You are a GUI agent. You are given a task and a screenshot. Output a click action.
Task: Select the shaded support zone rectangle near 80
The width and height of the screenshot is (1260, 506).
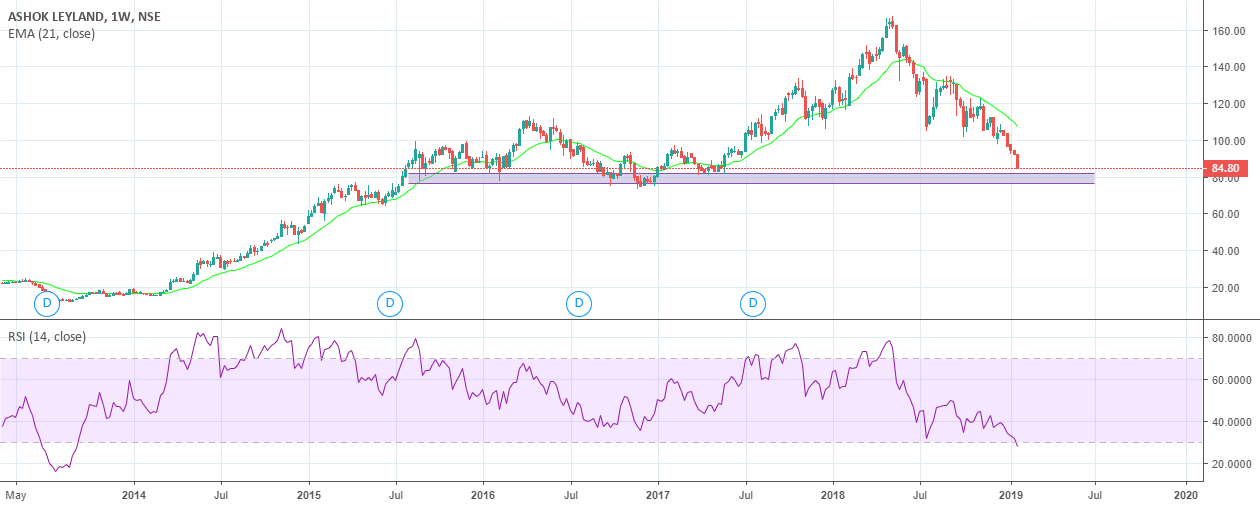(x=751, y=178)
